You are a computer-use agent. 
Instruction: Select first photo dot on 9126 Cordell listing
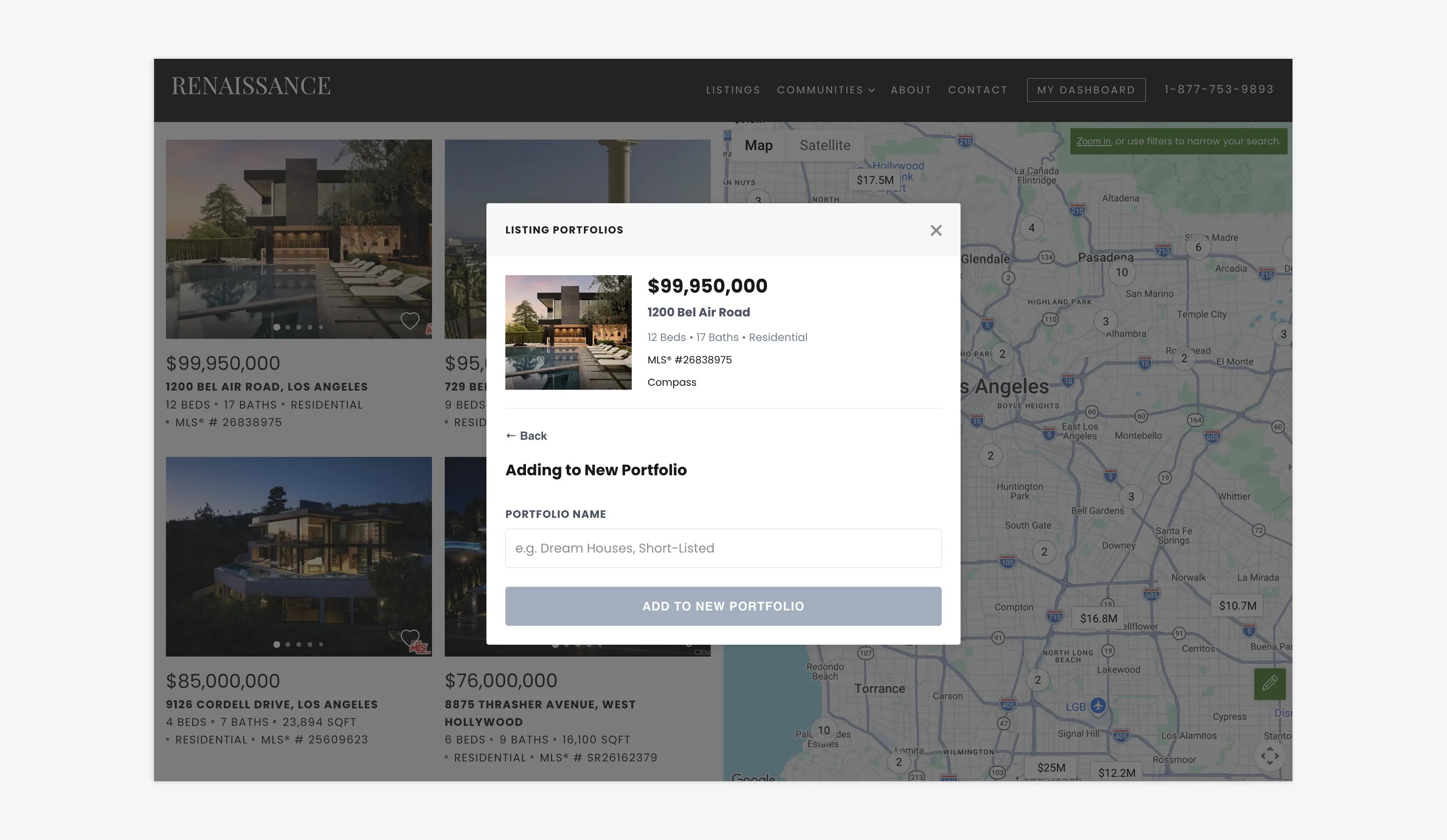(x=277, y=644)
